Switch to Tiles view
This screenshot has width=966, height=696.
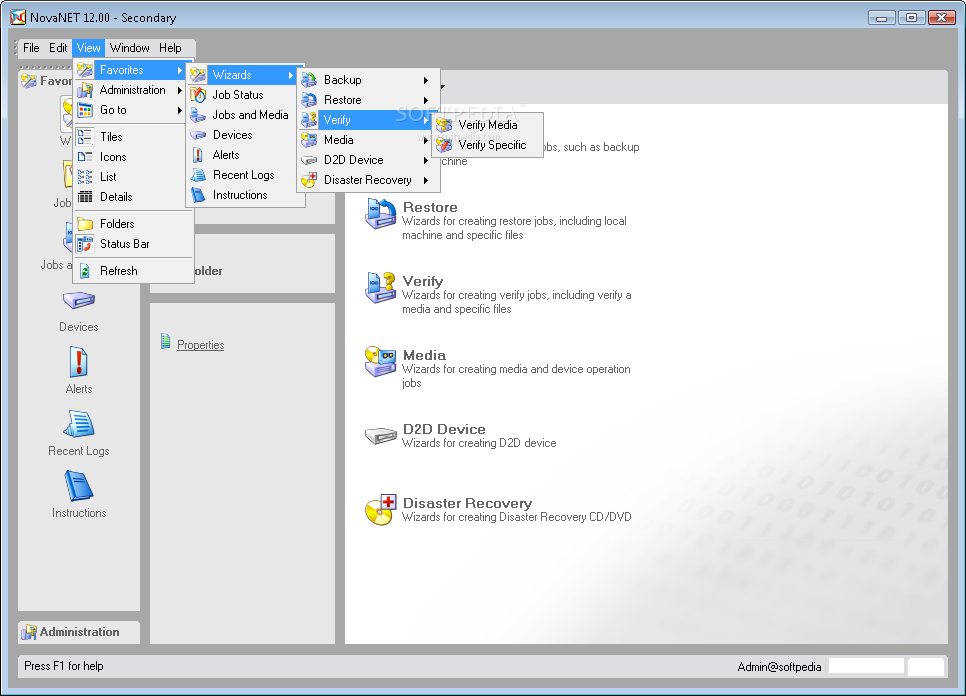click(134, 137)
